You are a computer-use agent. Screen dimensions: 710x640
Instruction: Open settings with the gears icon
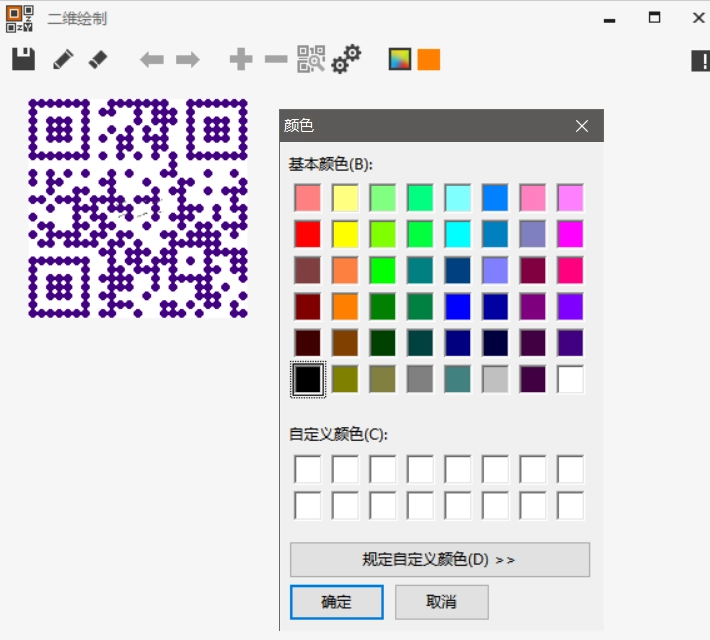pyautogui.click(x=346, y=59)
